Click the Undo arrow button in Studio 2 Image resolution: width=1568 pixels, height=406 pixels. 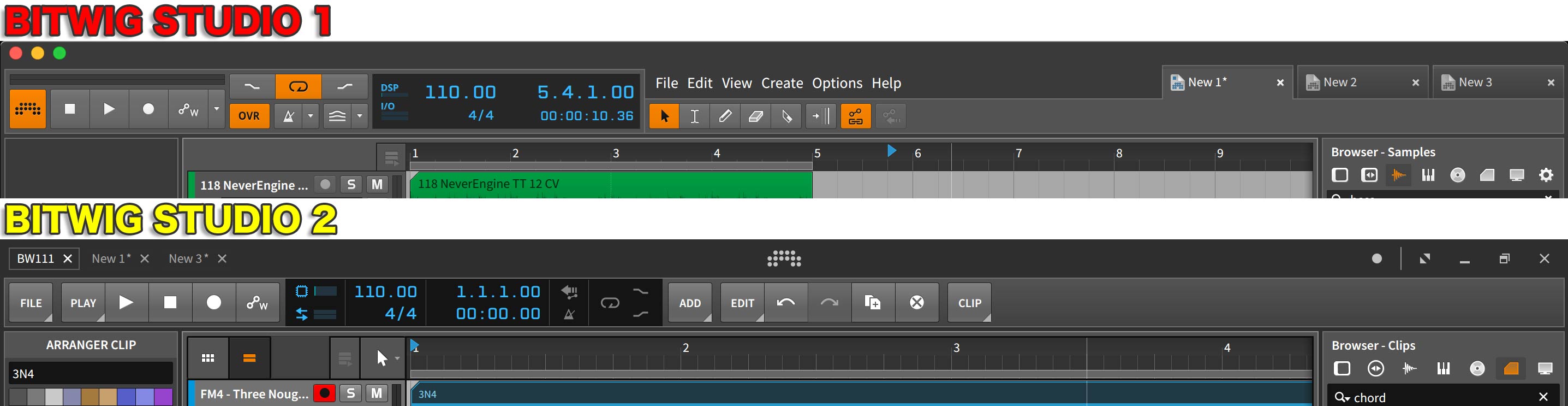(786, 303)
